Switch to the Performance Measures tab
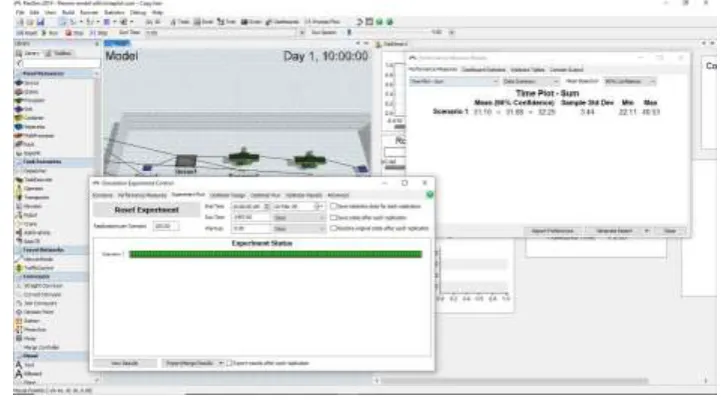Viewport: 723px width, 400px height. (142, 195)
